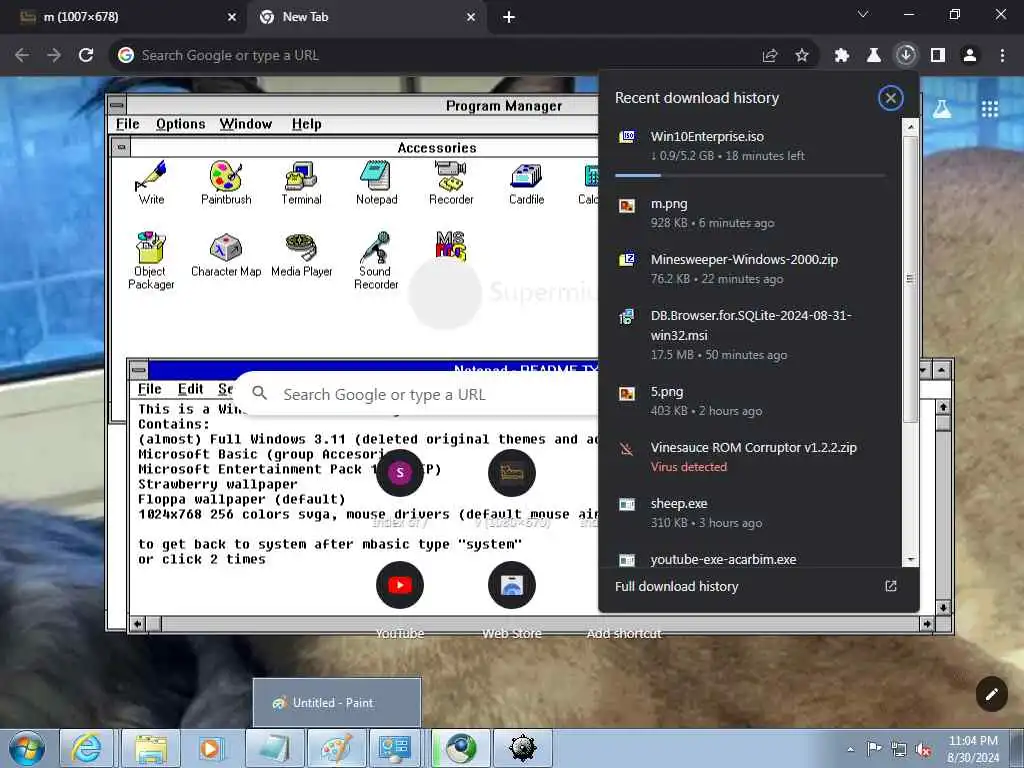The height and width of the screenshot is (768, 1024).
Task: Click the download list scrollbar up arrow
Action: coord(910,126)
